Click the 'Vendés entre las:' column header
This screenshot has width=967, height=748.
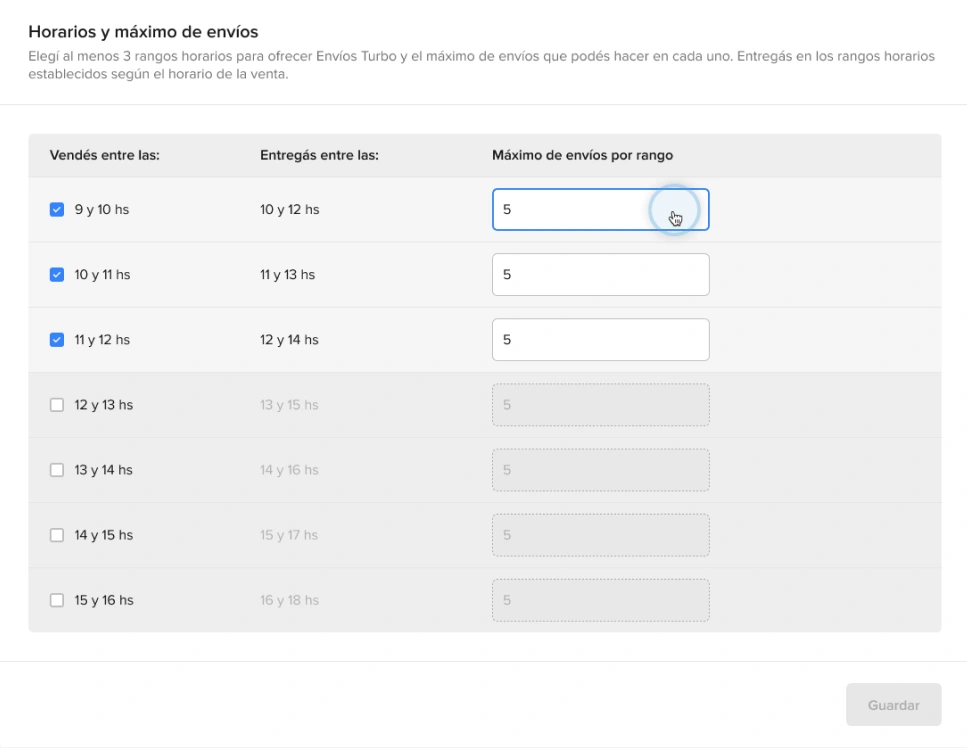(x=105, y=155)
